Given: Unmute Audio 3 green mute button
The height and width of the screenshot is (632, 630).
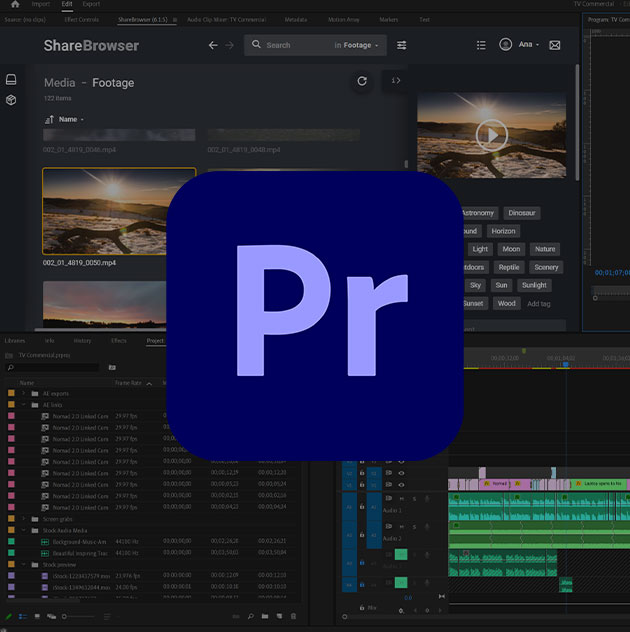Looking at the screenshot, I should point(401,555).
